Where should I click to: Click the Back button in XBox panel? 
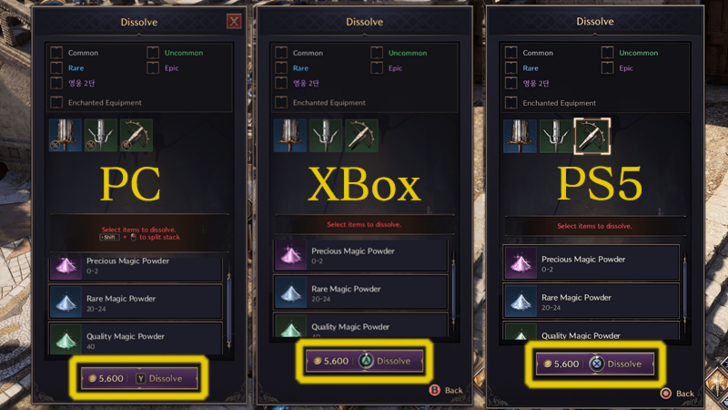click(446, 390)
